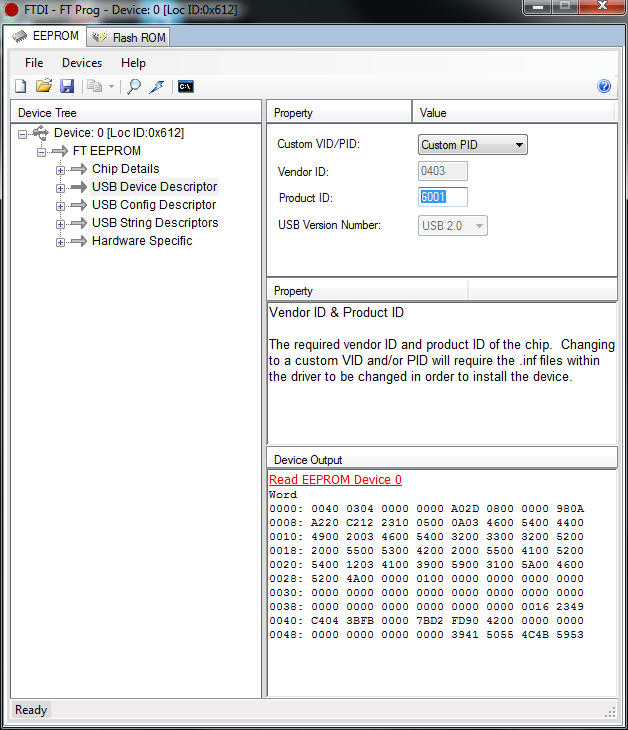Click the New template toolbar icon
The width and height of the screenshot is (628, 730).
21,86
